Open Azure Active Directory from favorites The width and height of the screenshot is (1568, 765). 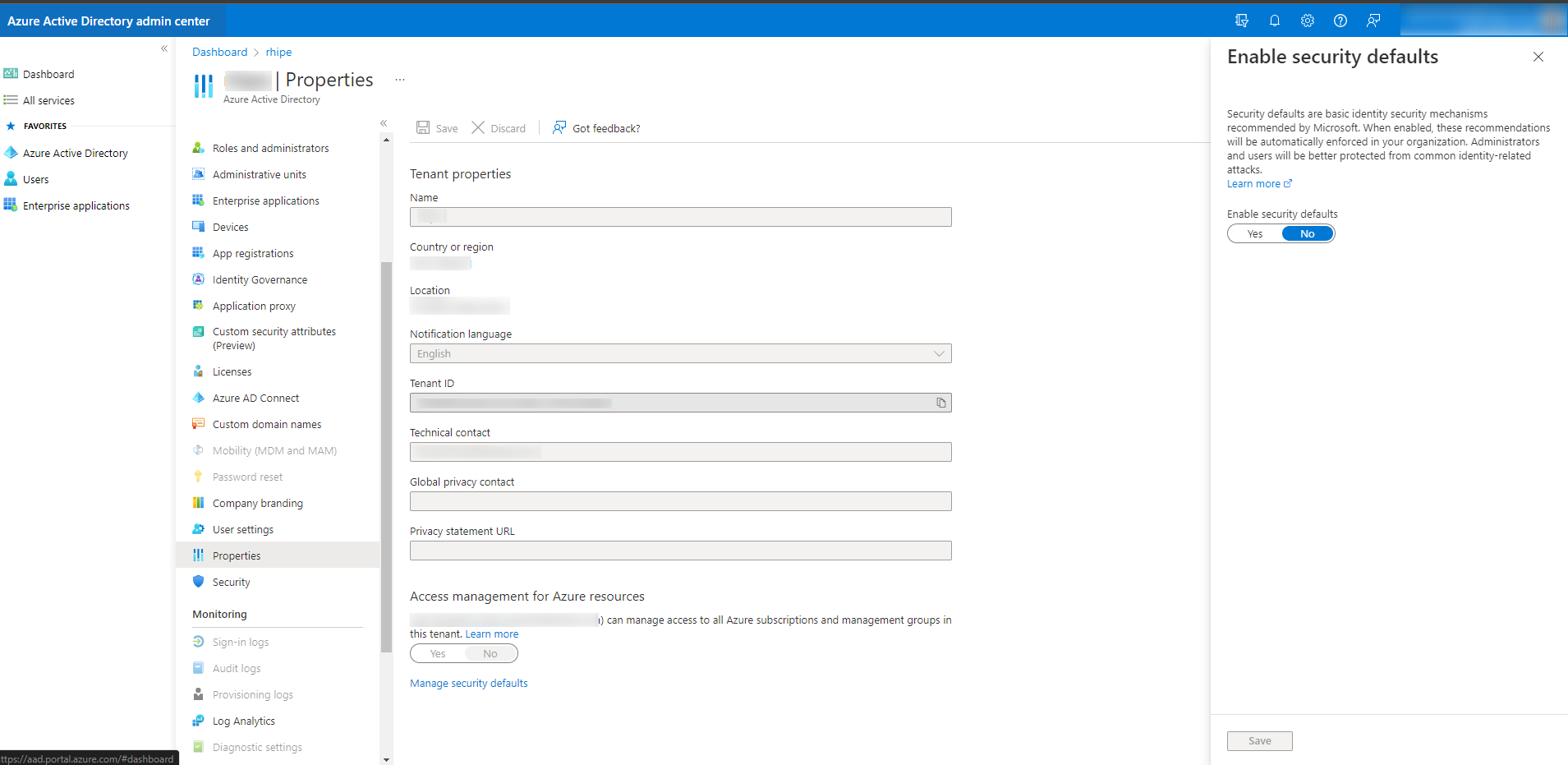click(76, 152)
